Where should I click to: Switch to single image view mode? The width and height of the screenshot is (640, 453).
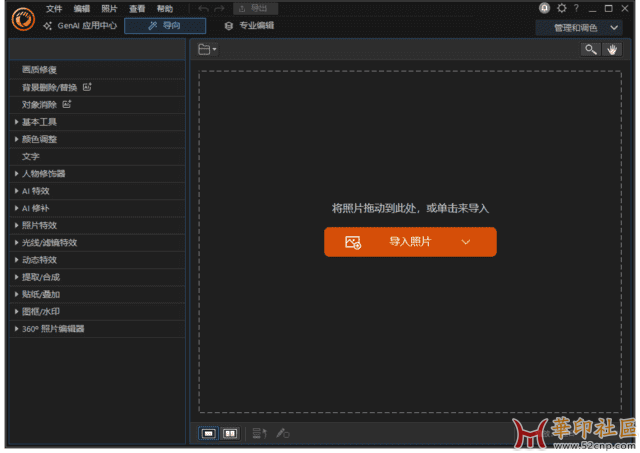[x=209, y=433]
